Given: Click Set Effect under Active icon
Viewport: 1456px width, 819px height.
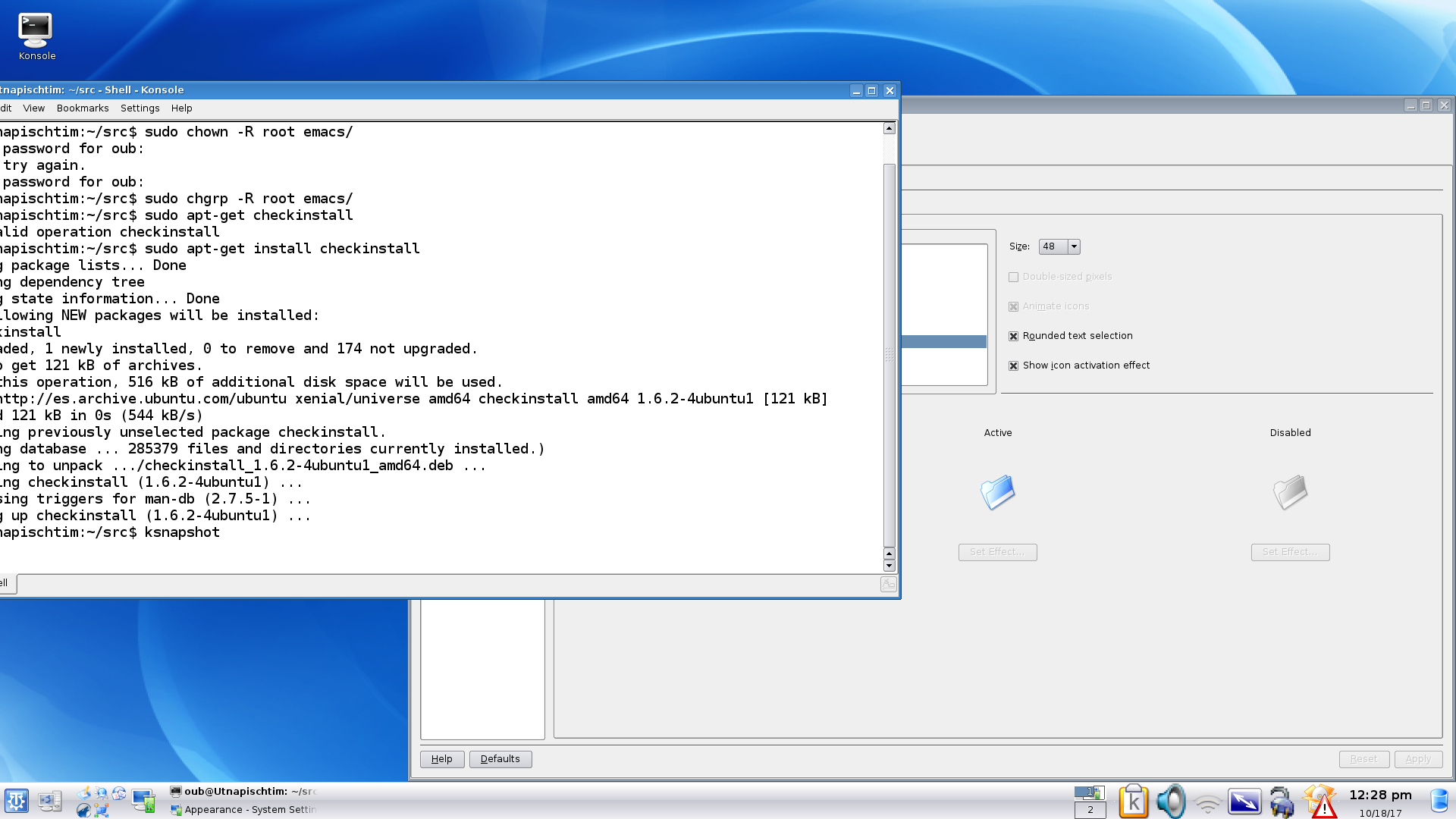Looking at the screenshot, I should 997,552.
